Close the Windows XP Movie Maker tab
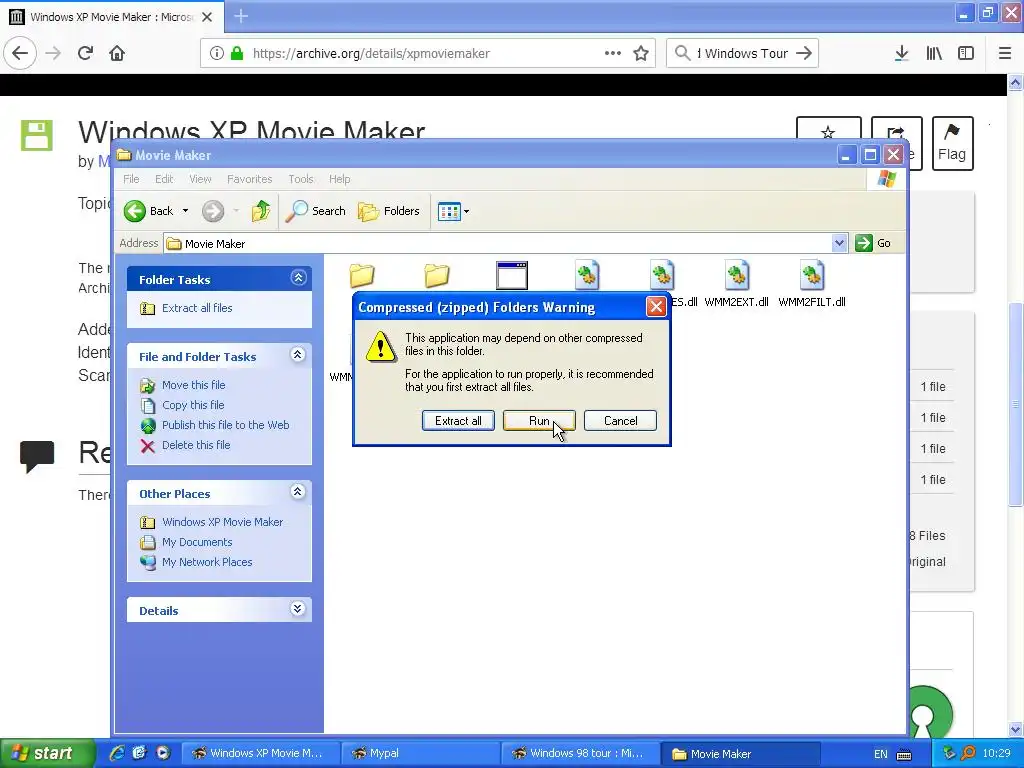Screen dimensions: 1024x768 (207, 16)
